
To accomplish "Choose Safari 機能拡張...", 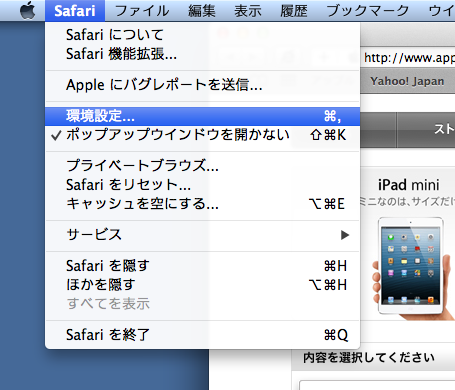I will [x=203, y=54].
